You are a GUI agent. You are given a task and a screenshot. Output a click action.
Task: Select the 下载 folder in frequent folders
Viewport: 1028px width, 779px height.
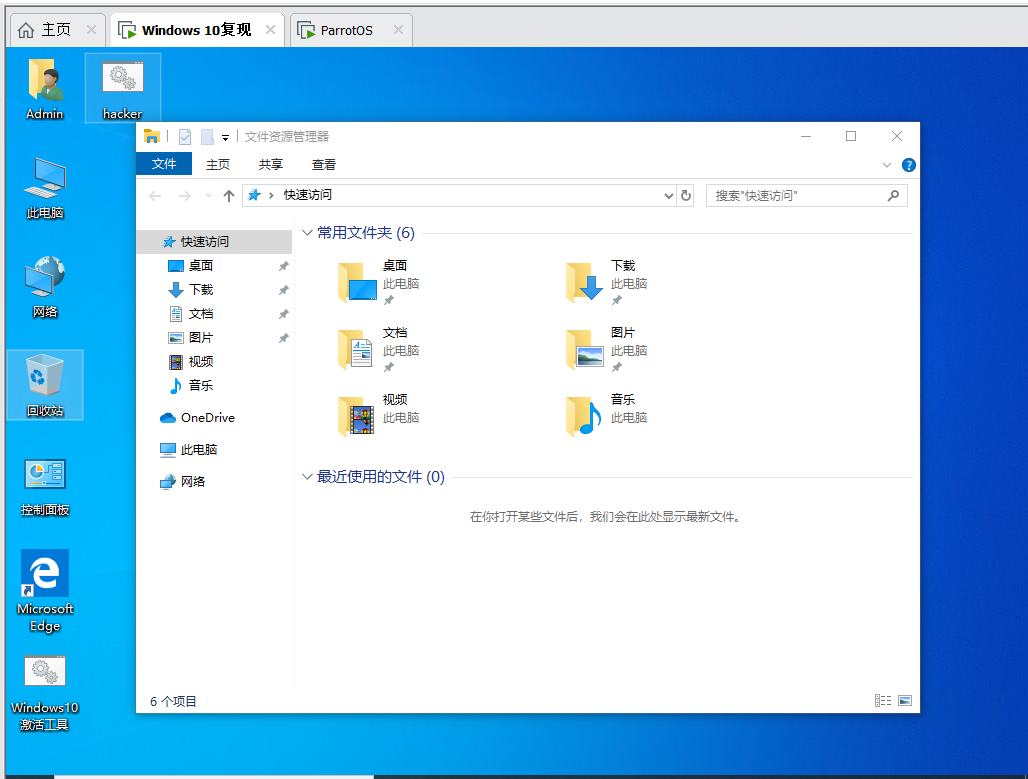608,282
